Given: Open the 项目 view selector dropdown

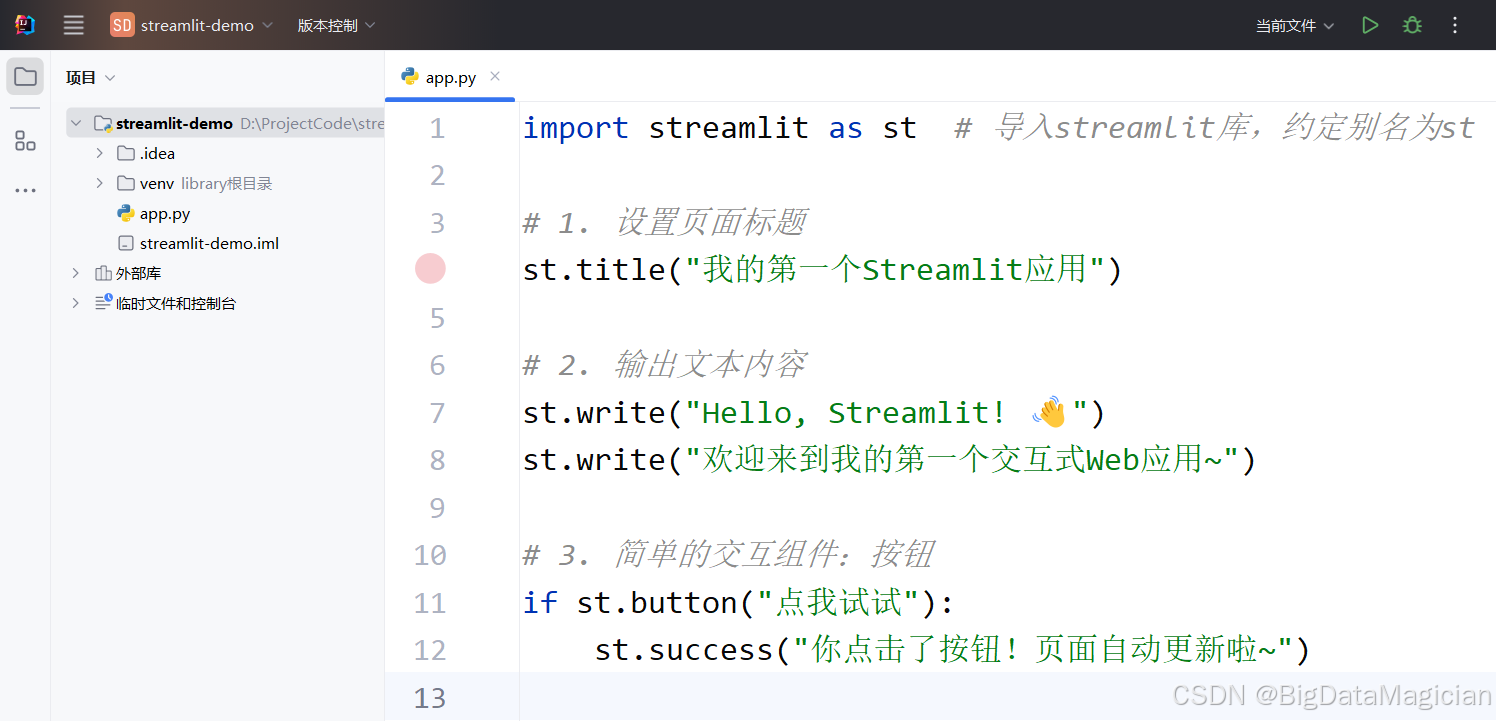Looking at the screenshot, I should [x=91, y=77].
